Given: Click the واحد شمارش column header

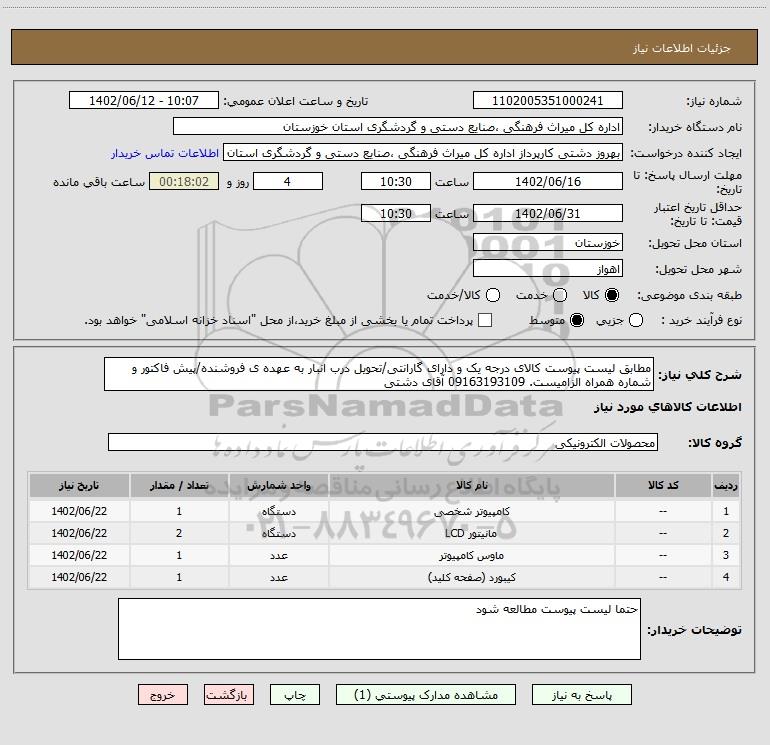Looking at the screenshot, I should [278, 485].
